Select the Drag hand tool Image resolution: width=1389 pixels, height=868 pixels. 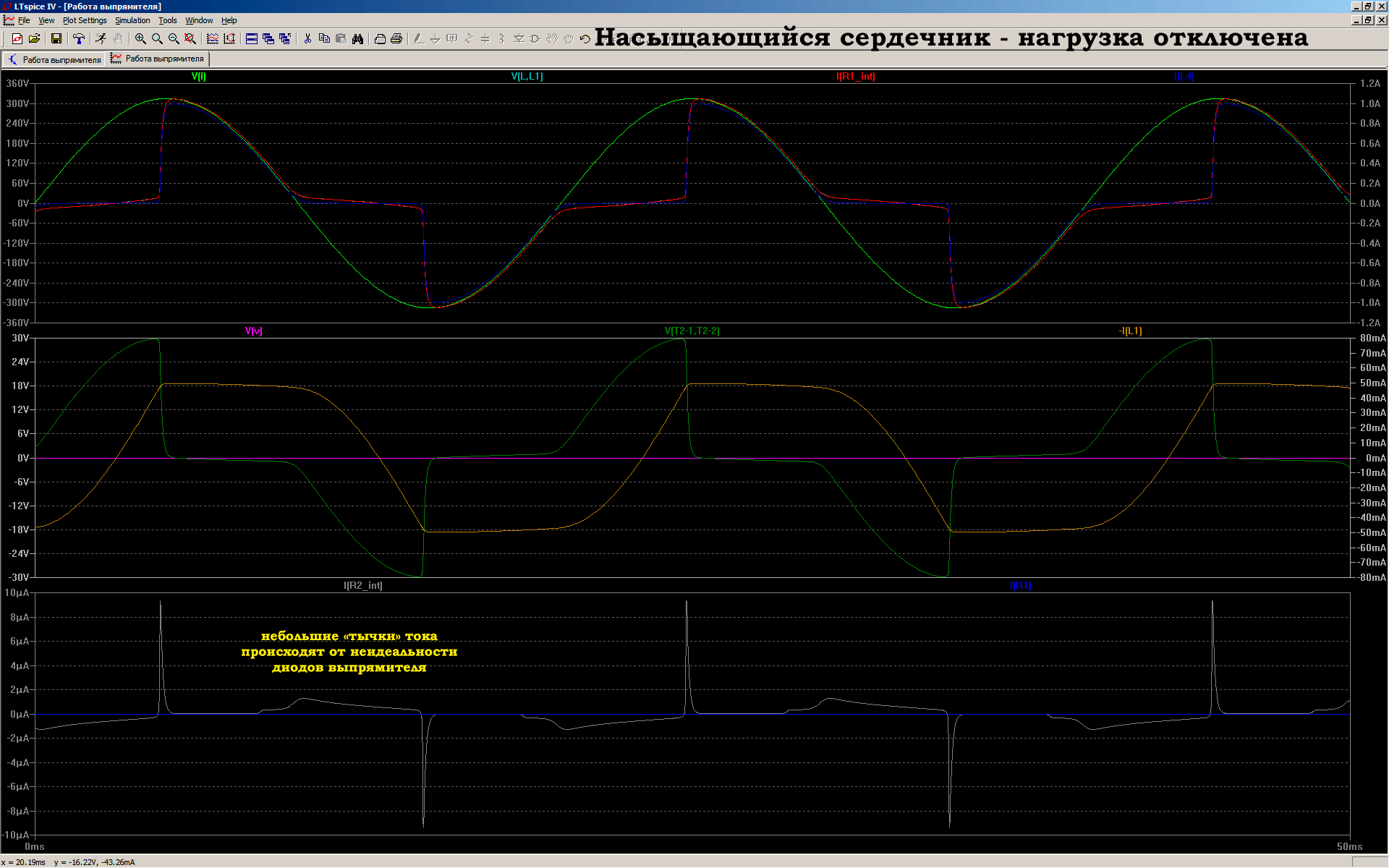pos(569,39)
